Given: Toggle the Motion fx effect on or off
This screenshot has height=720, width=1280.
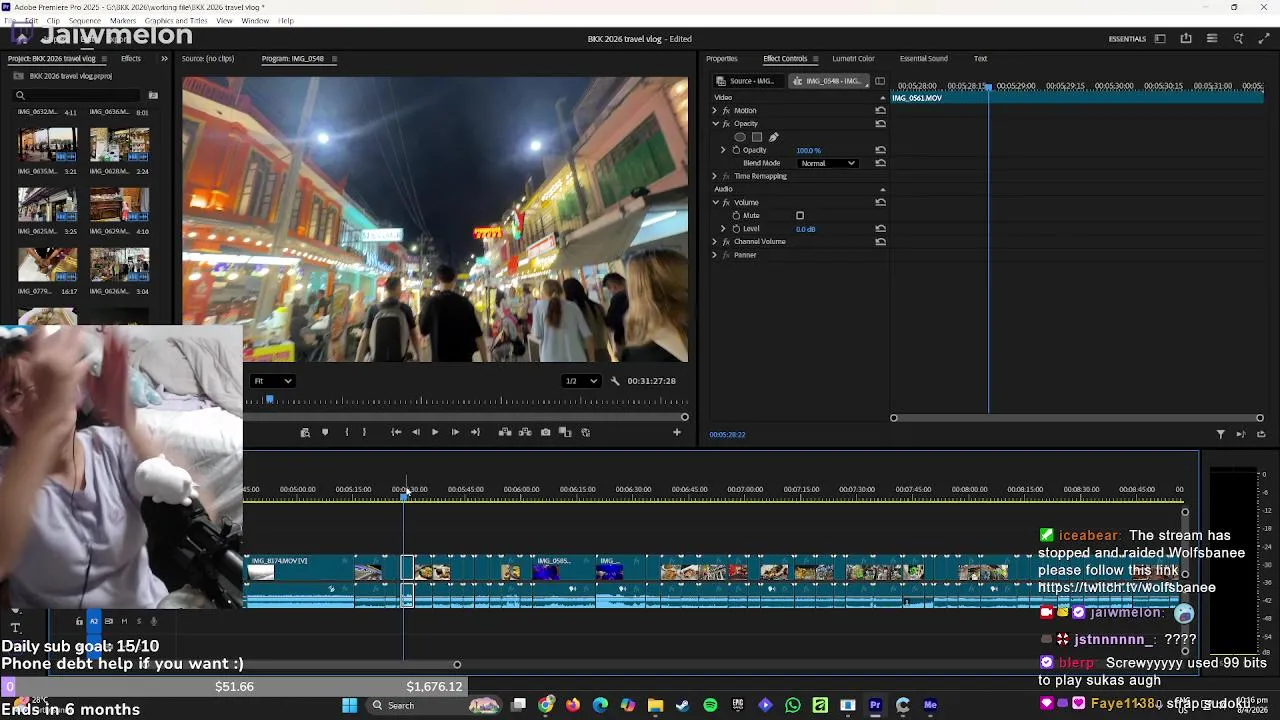Looking at the screenshot, I should point(726,110).
